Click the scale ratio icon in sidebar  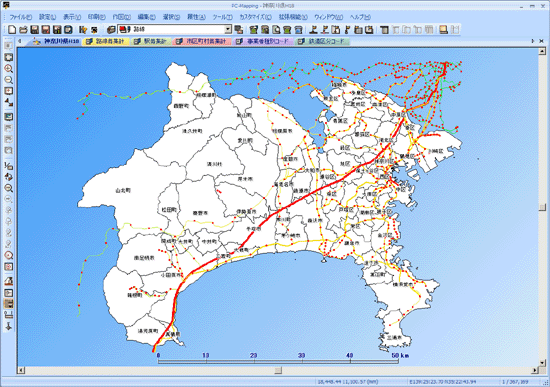click(x=8, y=165)
